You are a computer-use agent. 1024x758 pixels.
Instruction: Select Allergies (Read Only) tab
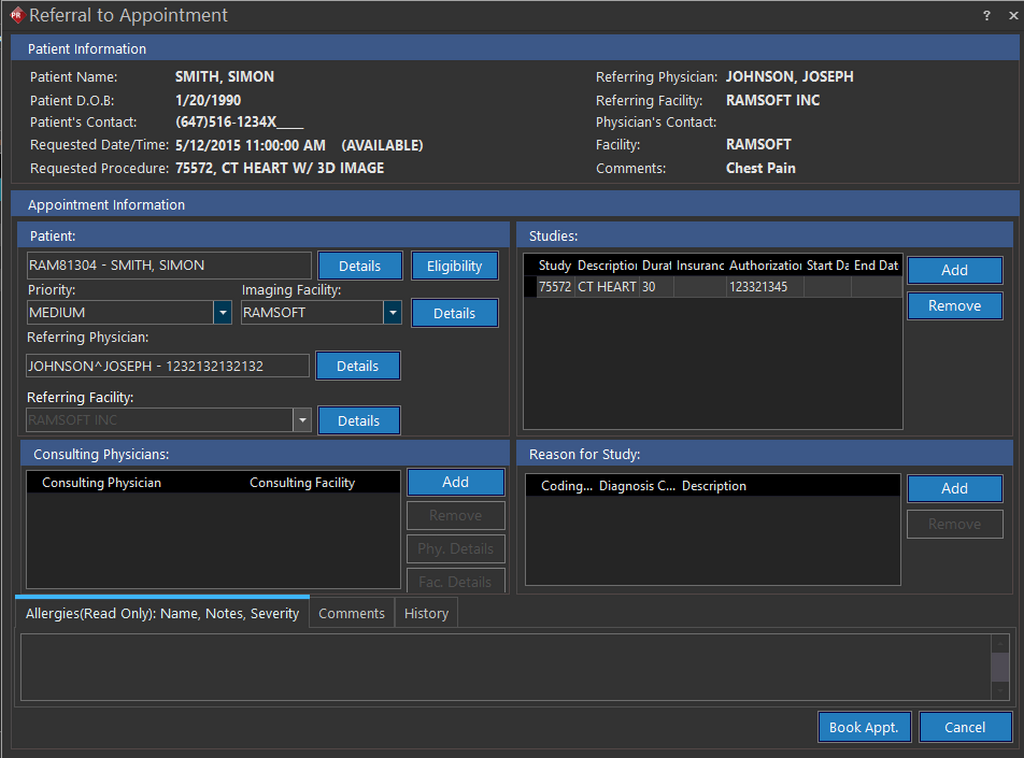[x=162, y=613]
